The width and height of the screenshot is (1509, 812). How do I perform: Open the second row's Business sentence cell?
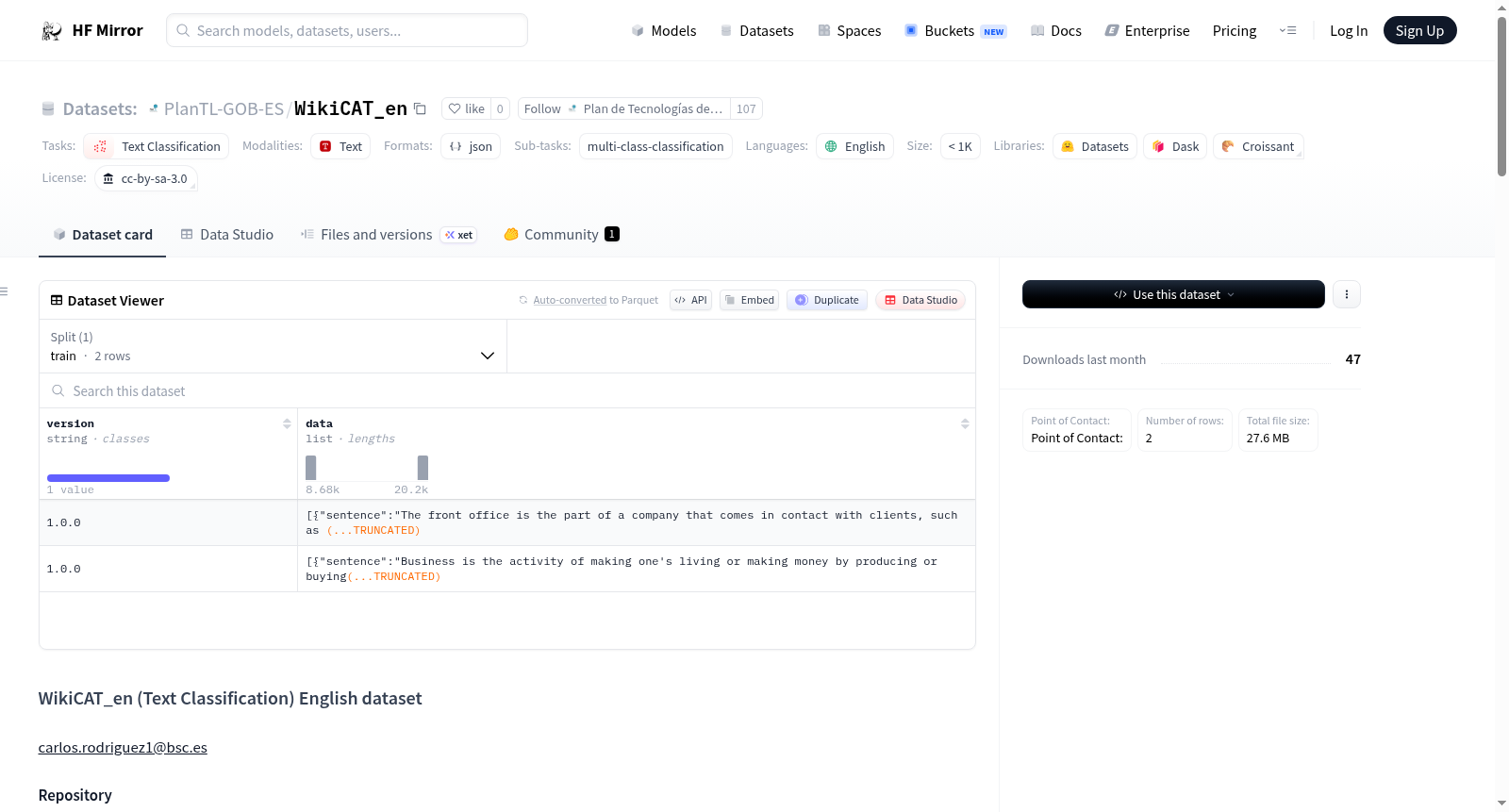coord(637,569)
